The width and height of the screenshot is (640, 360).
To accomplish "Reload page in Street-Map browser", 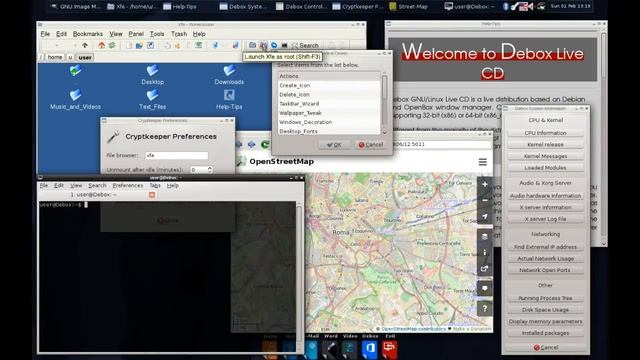I will point(264,144).
